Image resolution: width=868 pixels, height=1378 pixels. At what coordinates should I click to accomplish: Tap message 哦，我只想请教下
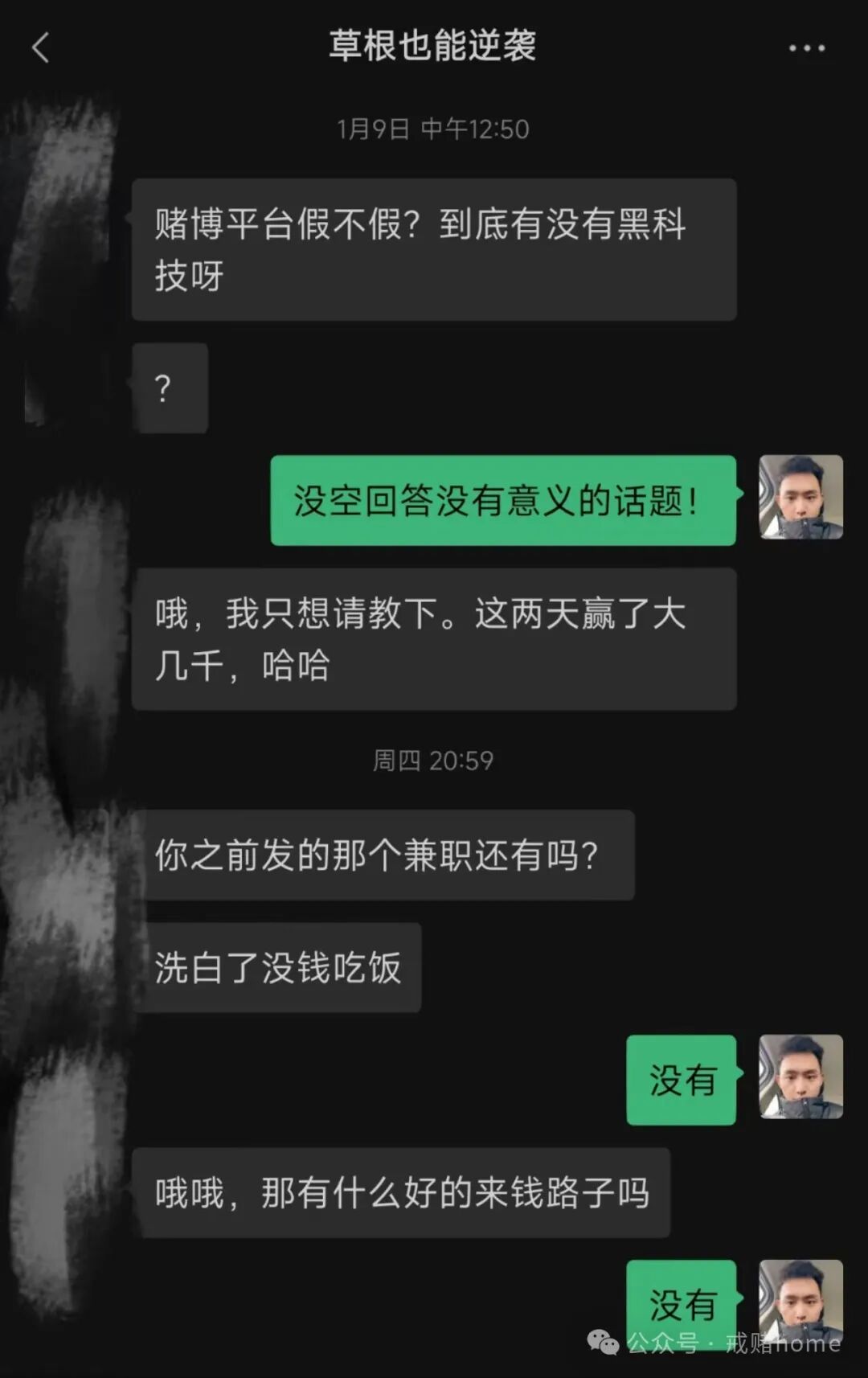pos(434,639)
